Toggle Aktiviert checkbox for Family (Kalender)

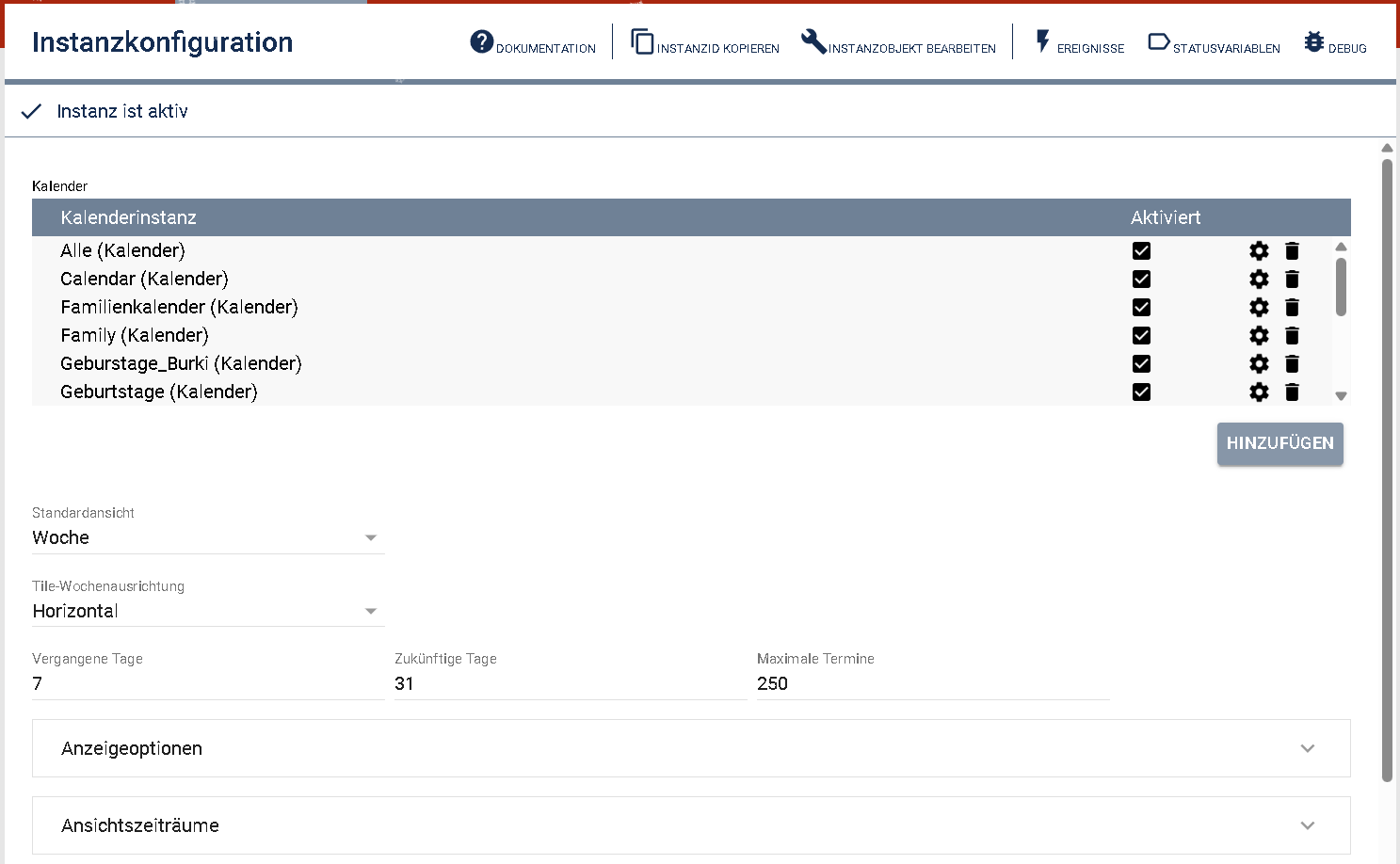[x=1141, y=336]
